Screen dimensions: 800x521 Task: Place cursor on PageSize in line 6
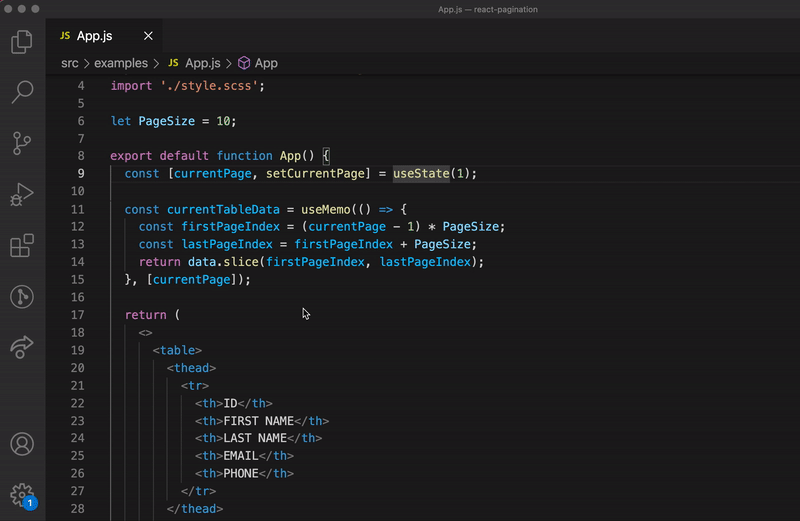click(x=166, y=121)
